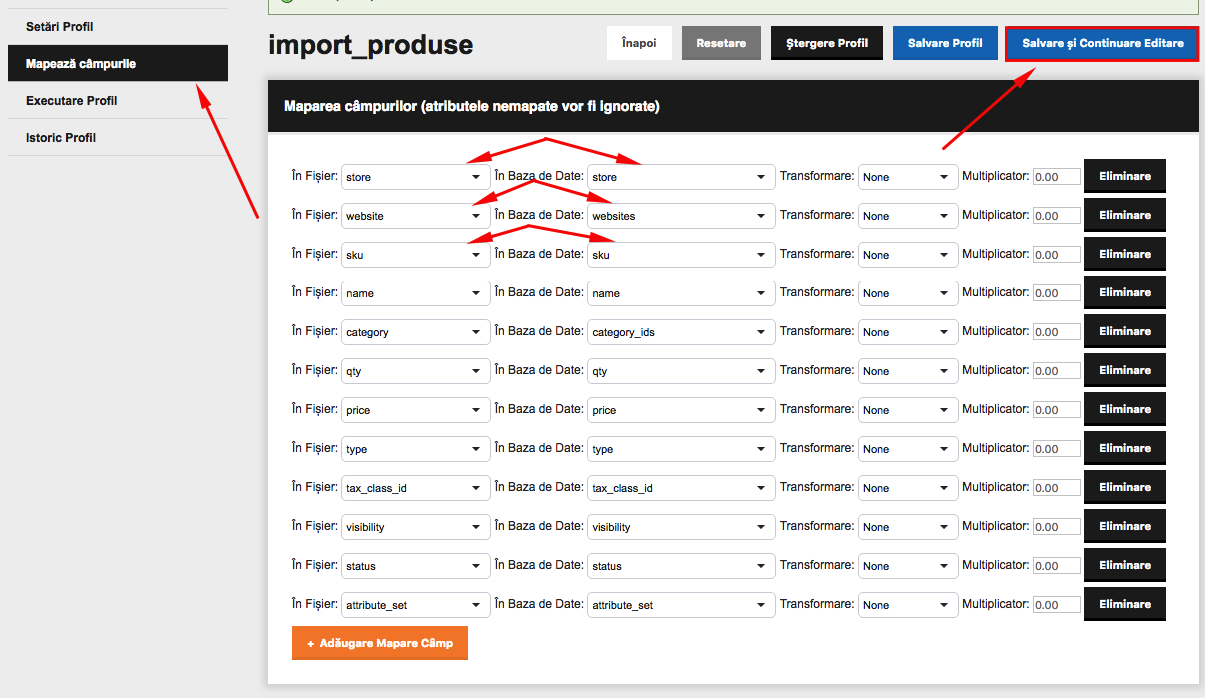Image resolution: width=1205 pixels, height=698 pixels.
Task: Open În Baza de Date dropdown showing name
Action: click(681, 293)
